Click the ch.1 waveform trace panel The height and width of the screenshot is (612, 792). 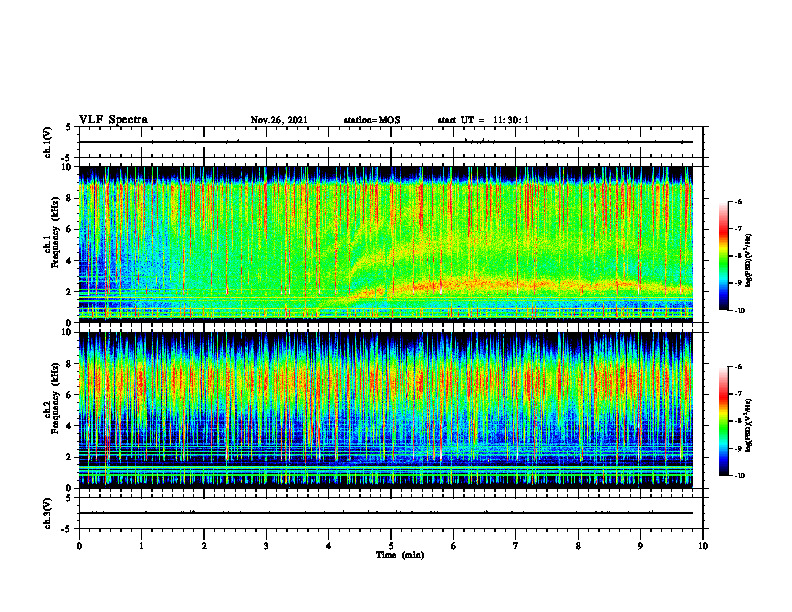click(x=391, y=142)
